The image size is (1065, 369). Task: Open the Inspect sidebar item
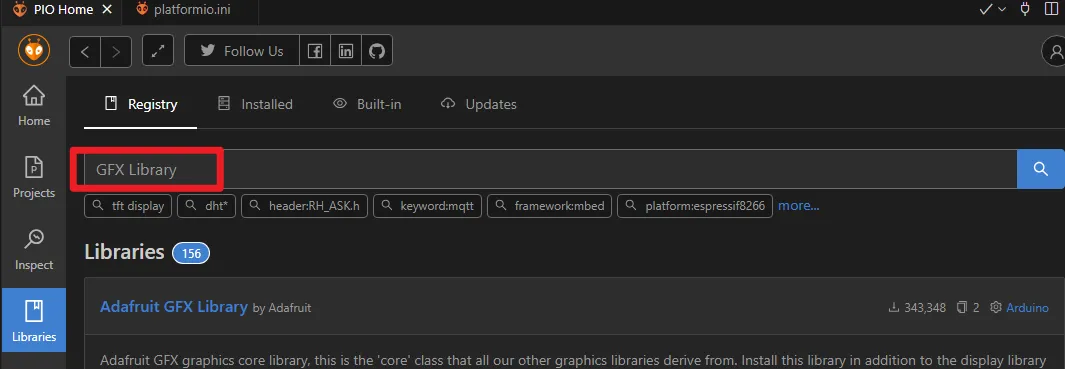(34, 249)
